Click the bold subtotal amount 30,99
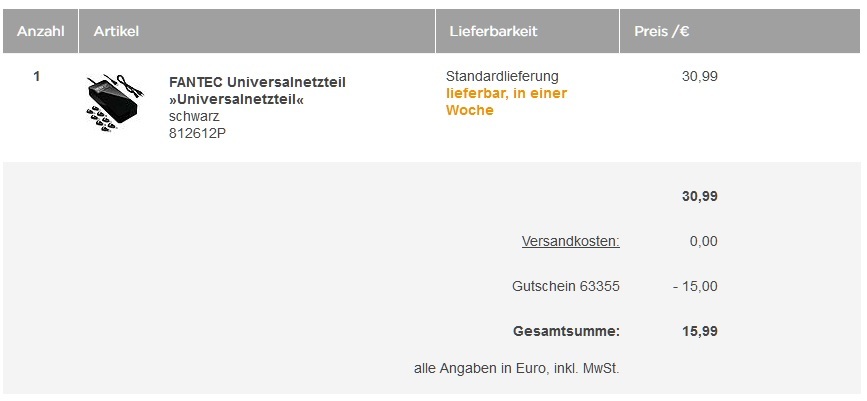 [699, 196]
